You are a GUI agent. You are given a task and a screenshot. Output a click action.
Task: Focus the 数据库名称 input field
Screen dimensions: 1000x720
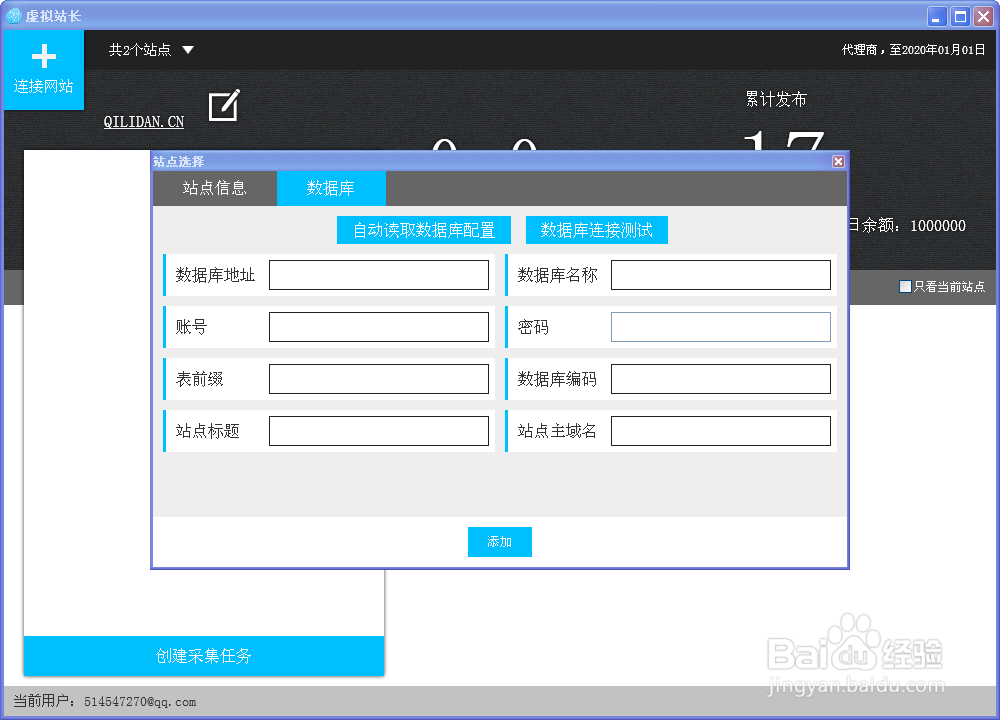click(x=721, y=275)
